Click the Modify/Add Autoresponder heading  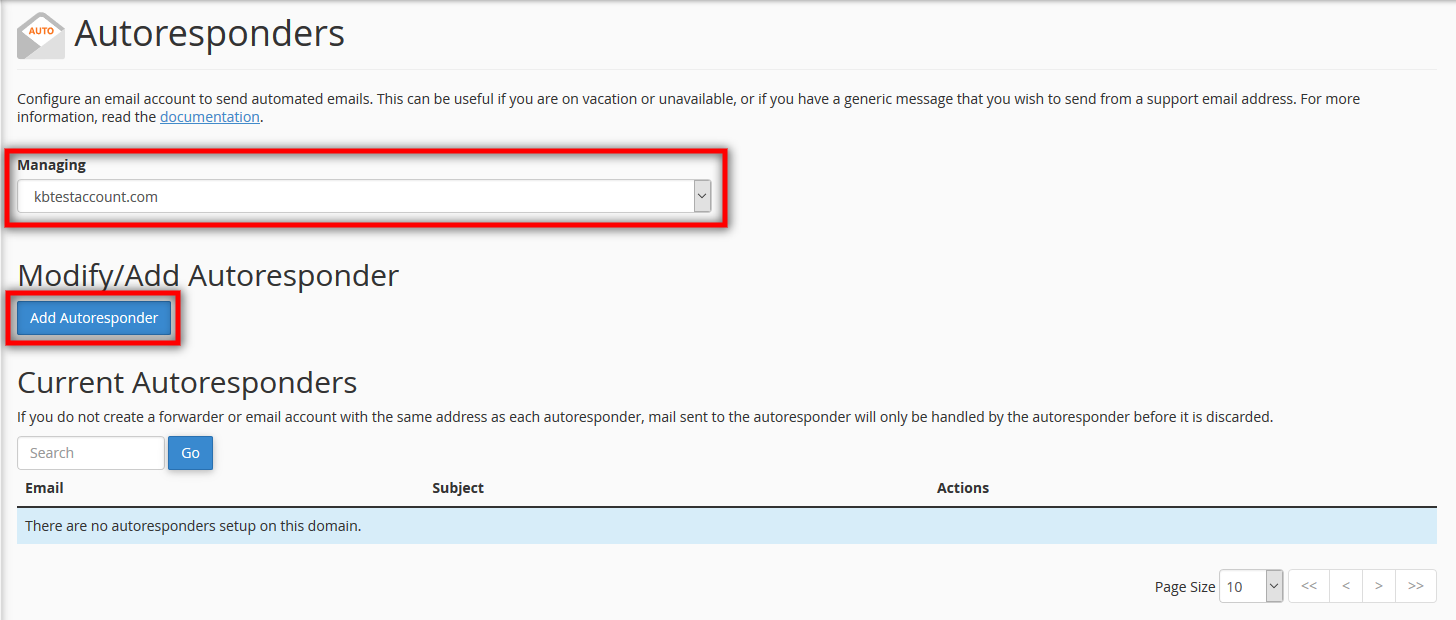tap(208, 276)
